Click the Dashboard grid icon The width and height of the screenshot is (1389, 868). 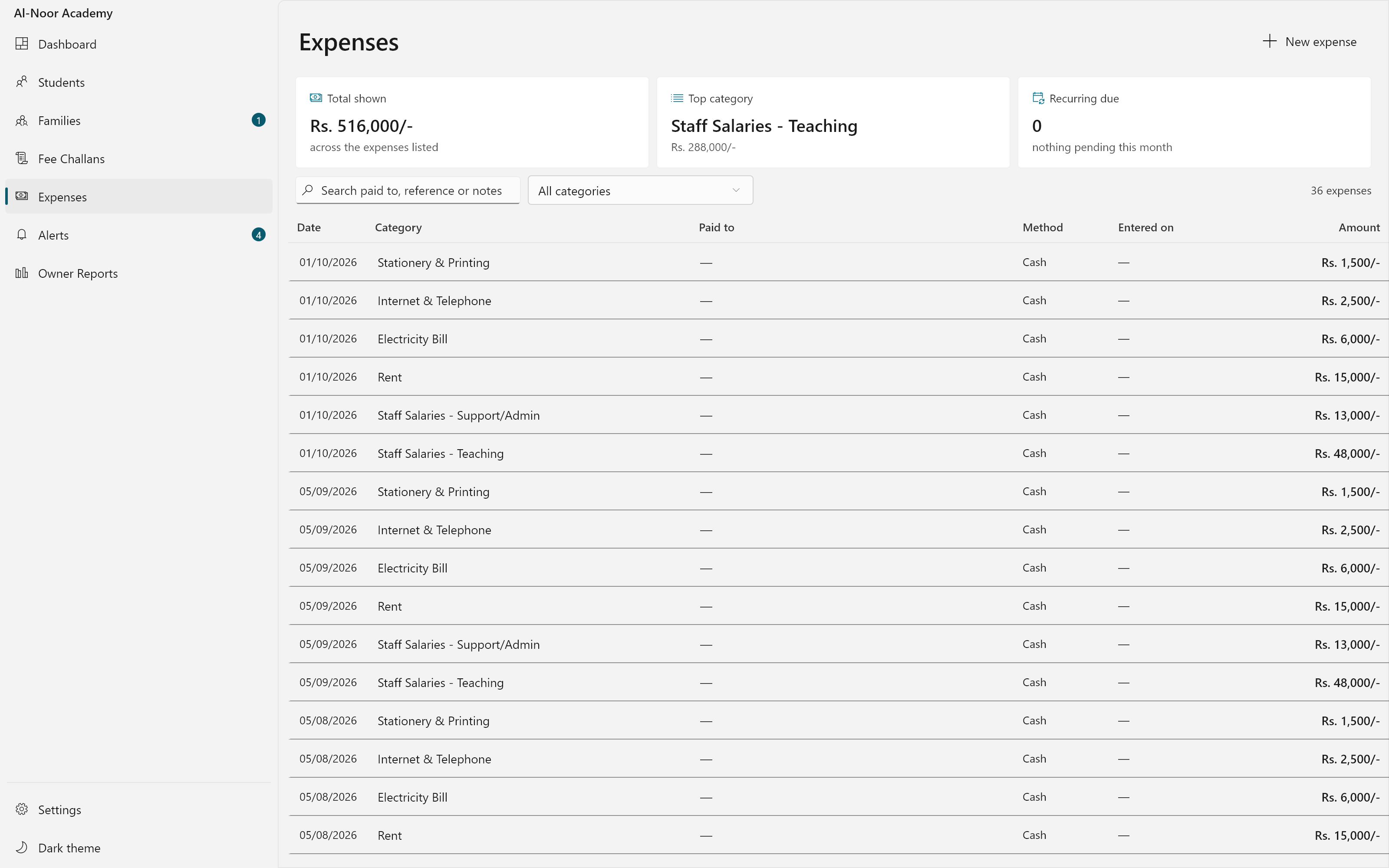coord(22,44)
